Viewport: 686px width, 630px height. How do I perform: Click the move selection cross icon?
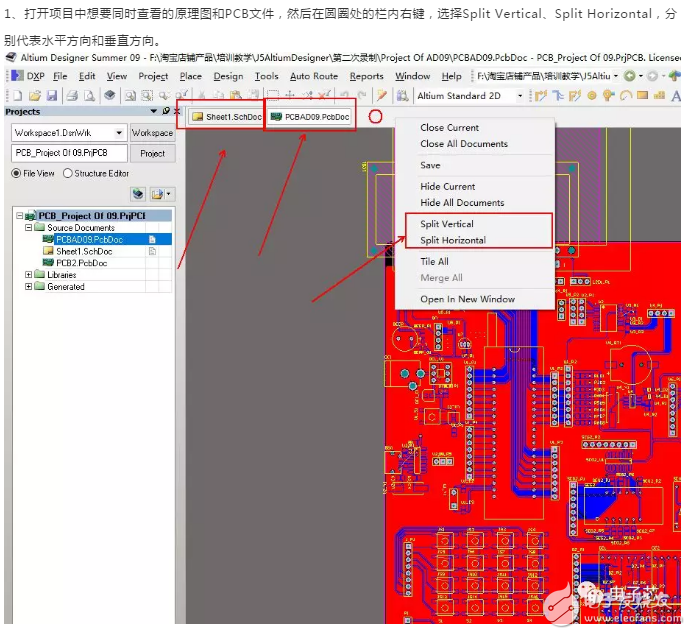tap(290, 95)
